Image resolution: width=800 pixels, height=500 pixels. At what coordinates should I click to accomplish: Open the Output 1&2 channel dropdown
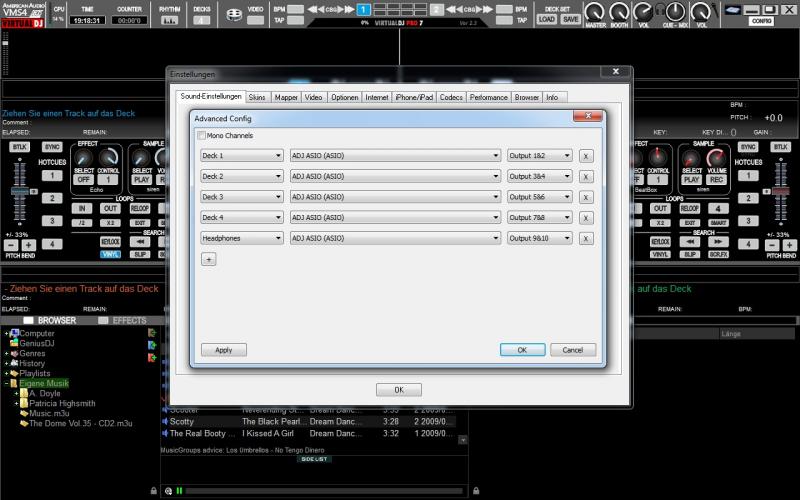(x=540, y=156)
